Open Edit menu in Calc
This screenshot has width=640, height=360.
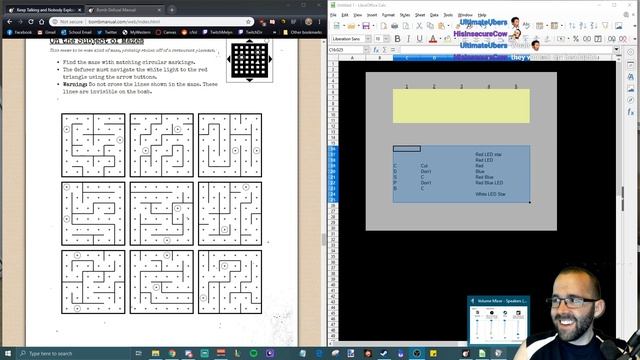(345, 15)
